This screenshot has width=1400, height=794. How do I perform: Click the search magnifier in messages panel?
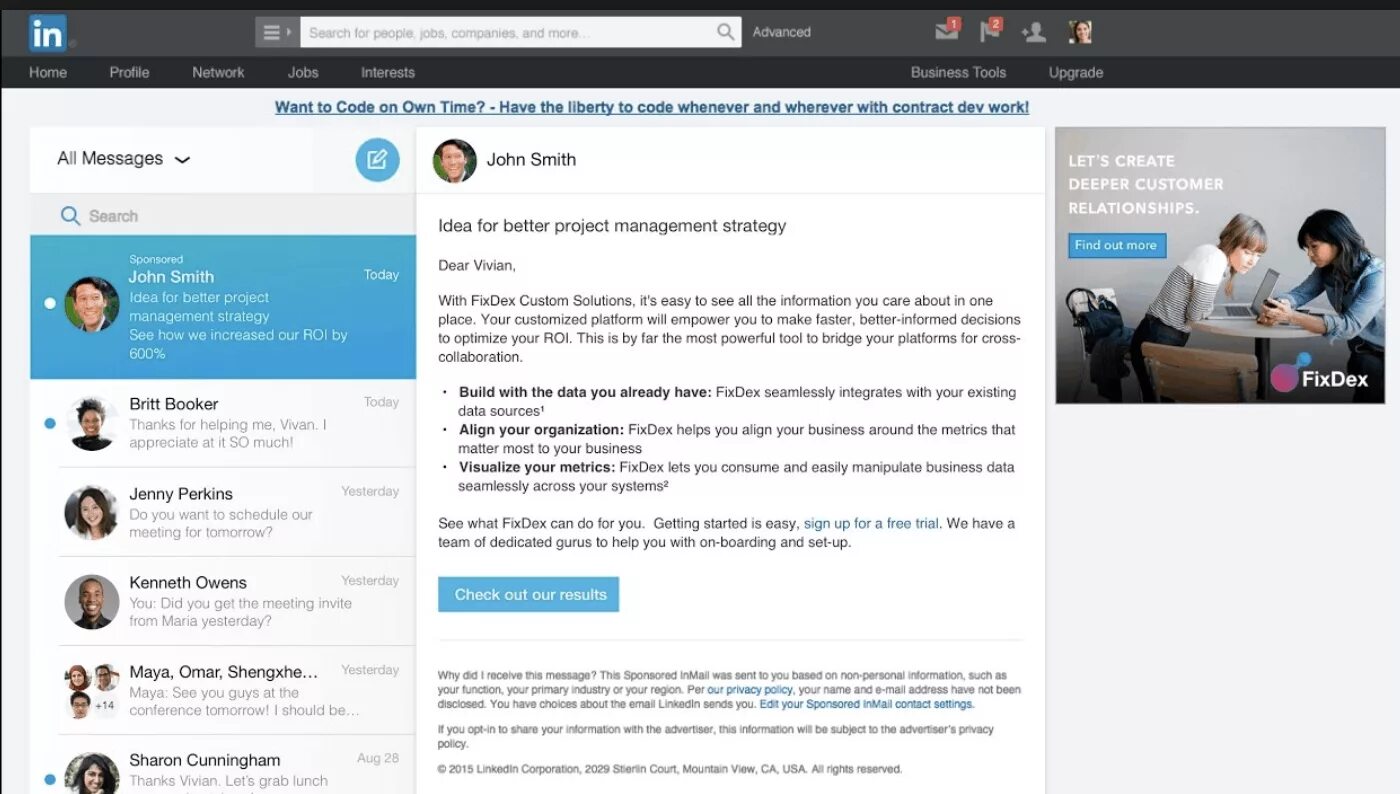[70, 216]
